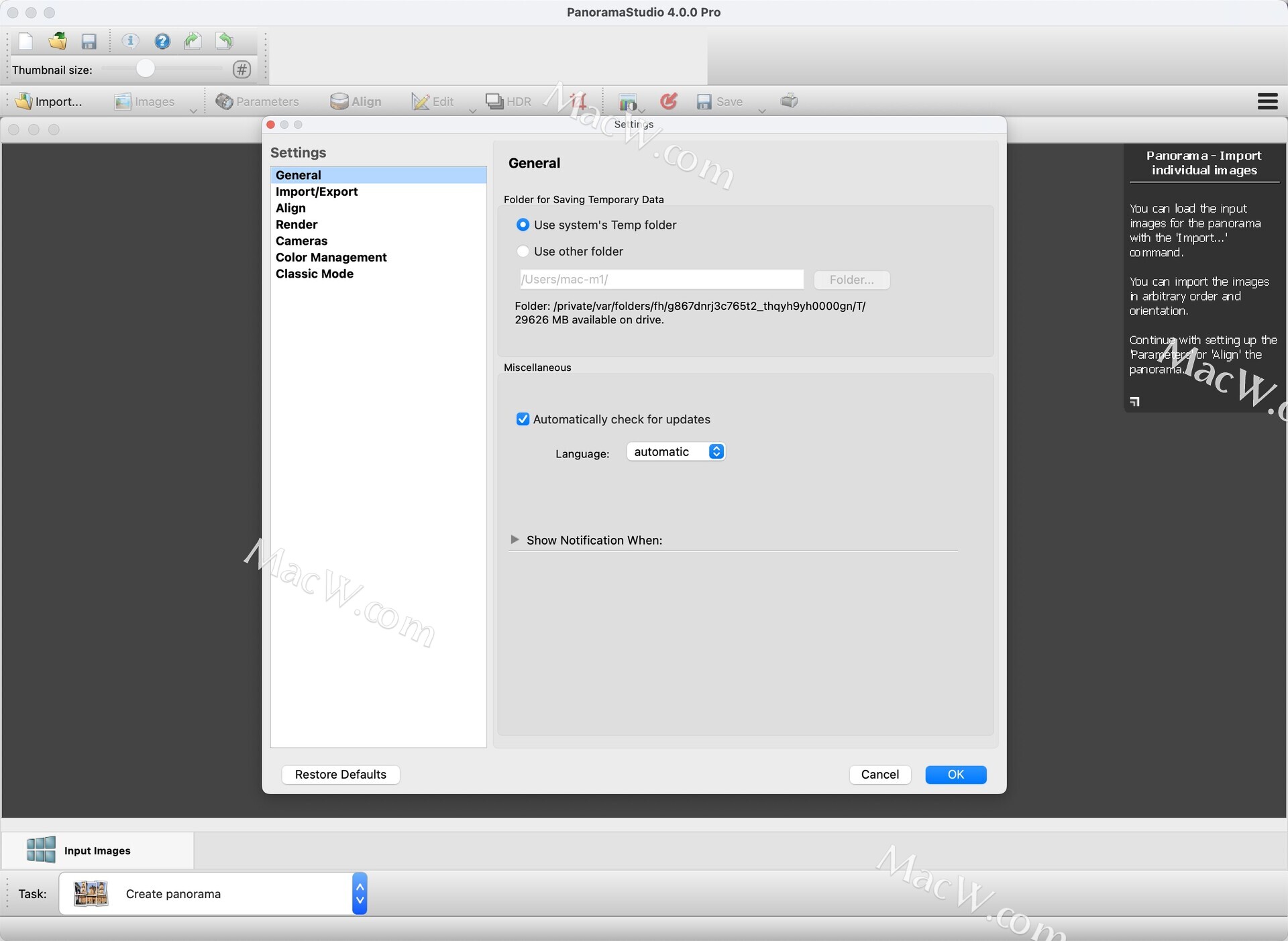Select Import/Export settings category

coord(378,192)
